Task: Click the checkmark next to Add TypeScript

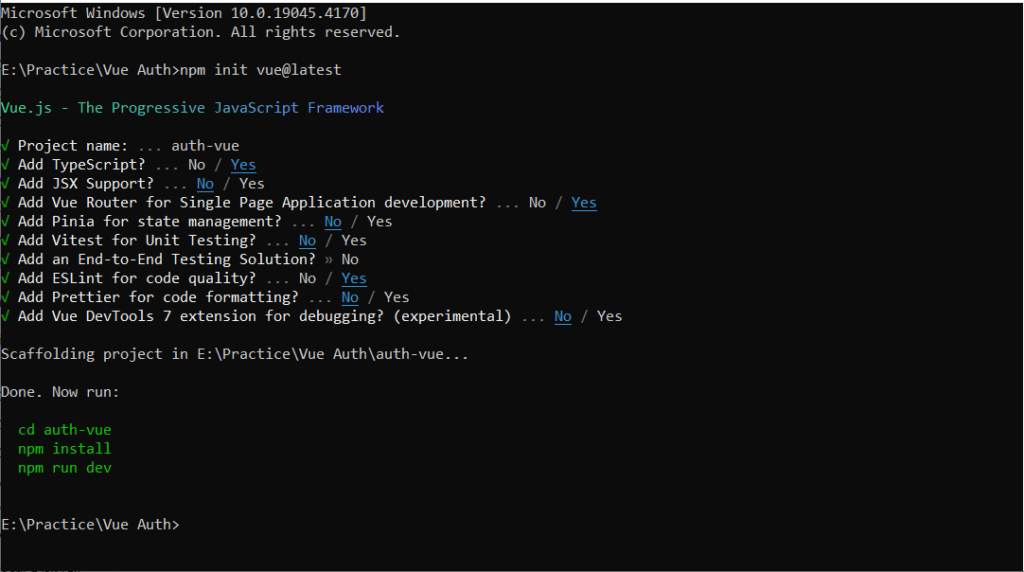Action: point(6,165)
